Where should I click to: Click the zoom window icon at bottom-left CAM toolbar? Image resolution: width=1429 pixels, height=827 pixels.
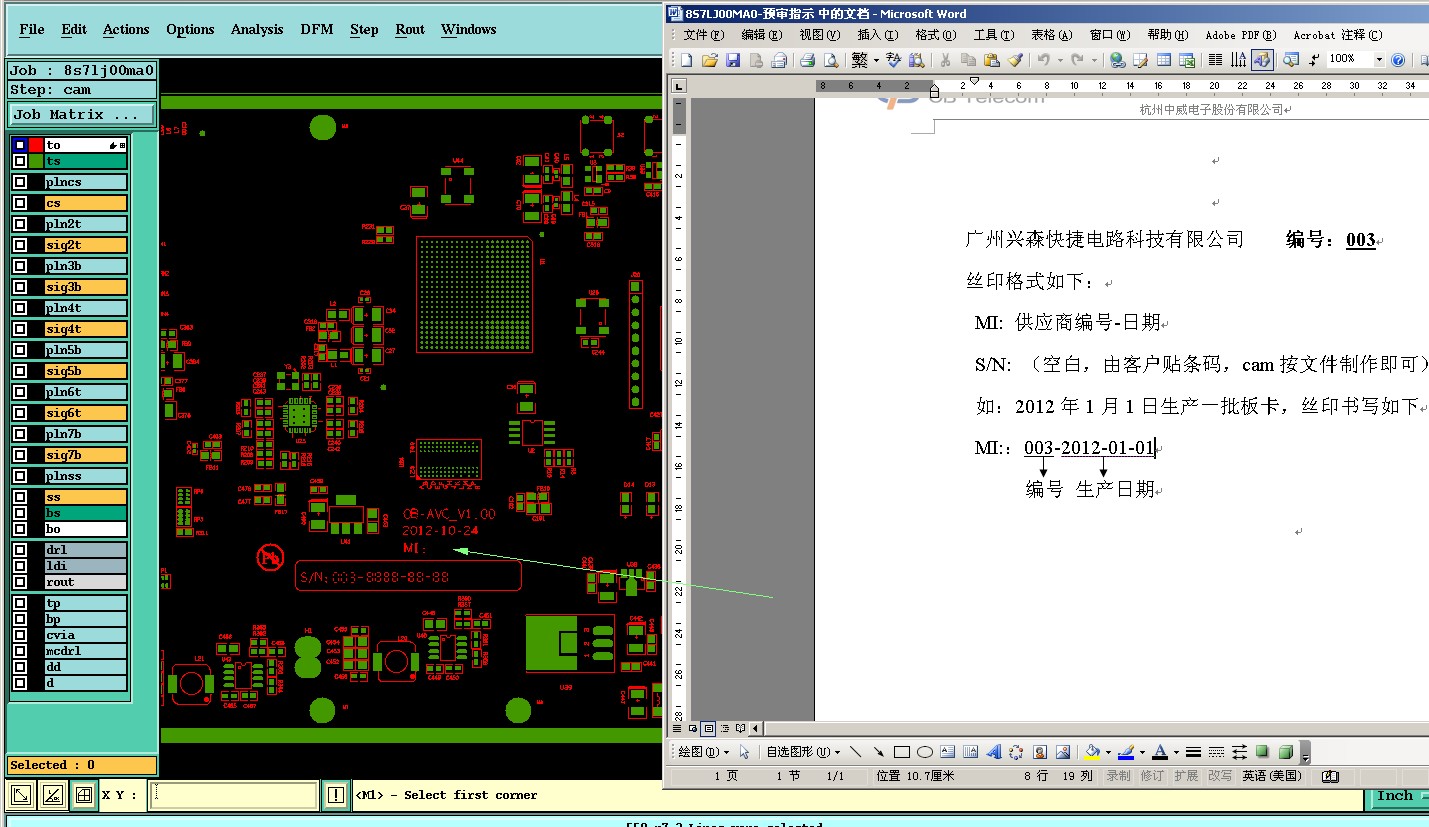(20, 795)
